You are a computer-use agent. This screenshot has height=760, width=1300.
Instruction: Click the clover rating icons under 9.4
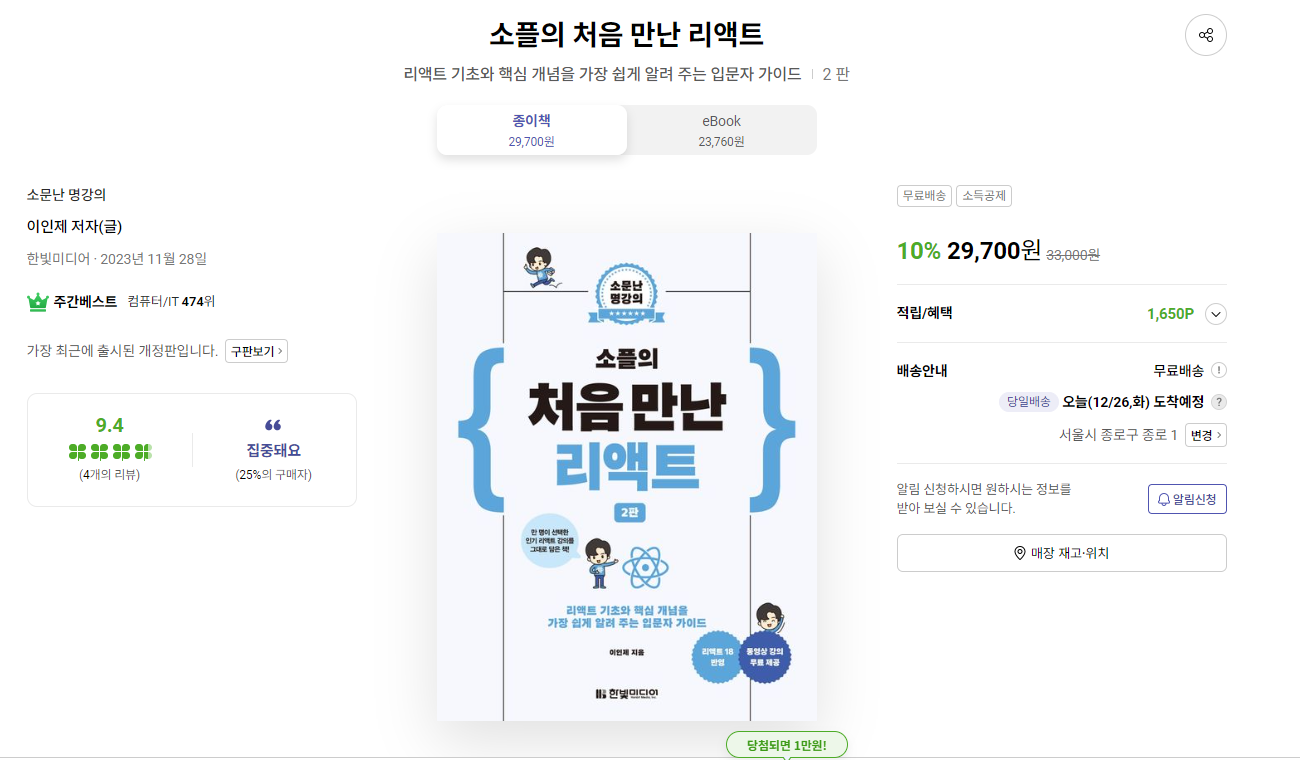tap(110, 451)
